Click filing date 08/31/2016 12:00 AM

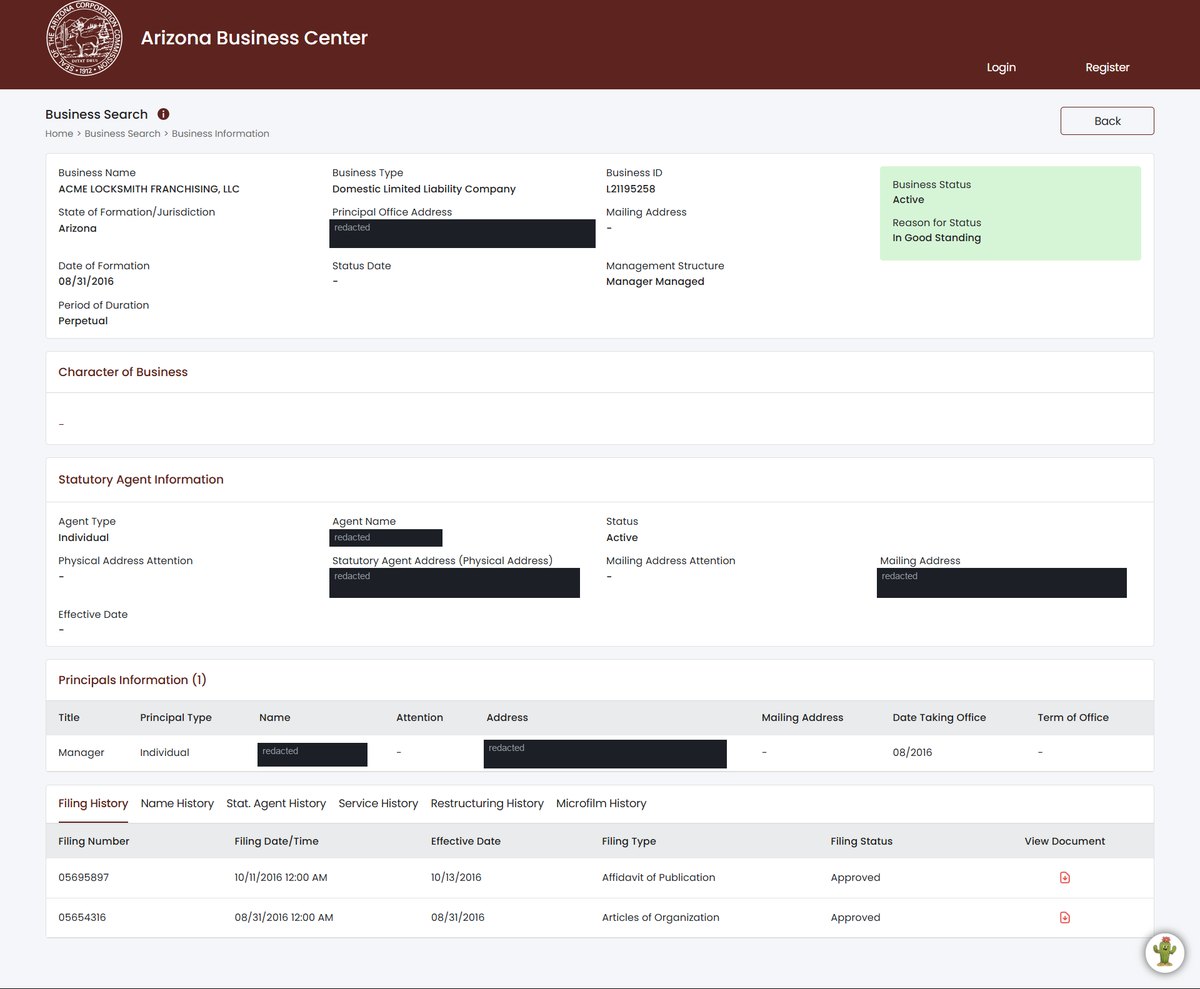pyautogui.click(x=284, y=917)
